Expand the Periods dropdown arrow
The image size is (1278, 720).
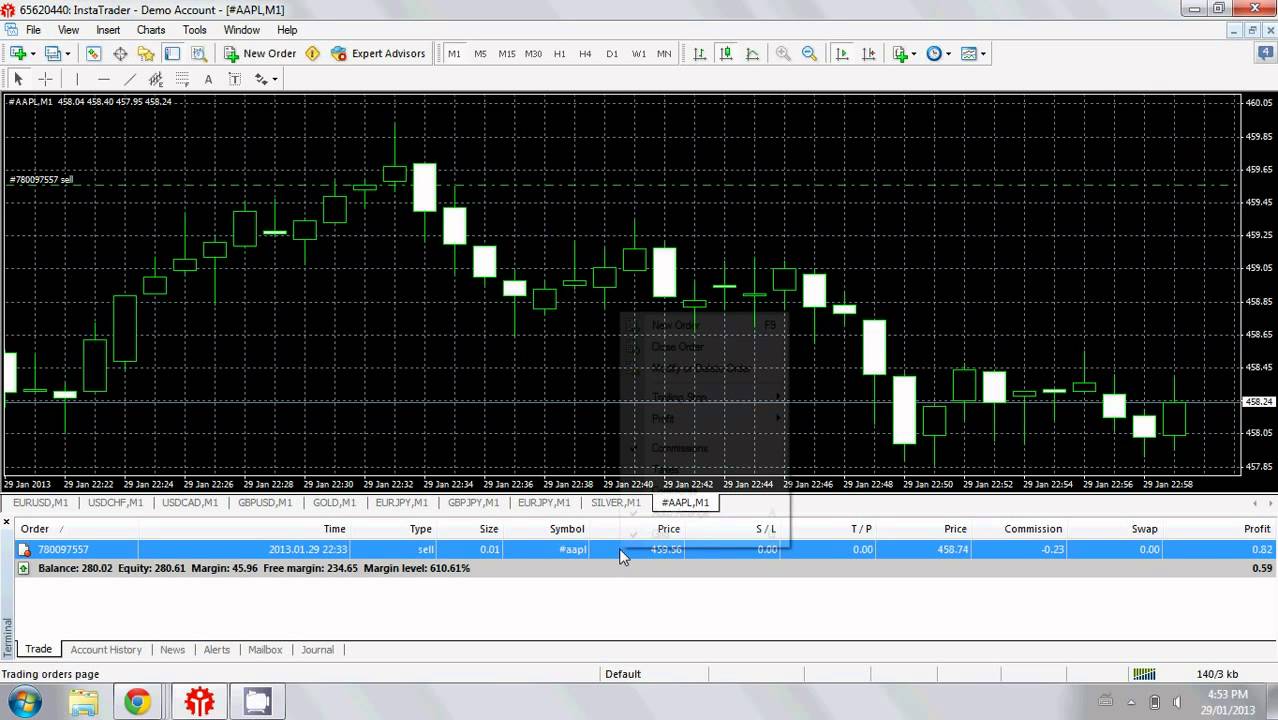coord(949,54)
